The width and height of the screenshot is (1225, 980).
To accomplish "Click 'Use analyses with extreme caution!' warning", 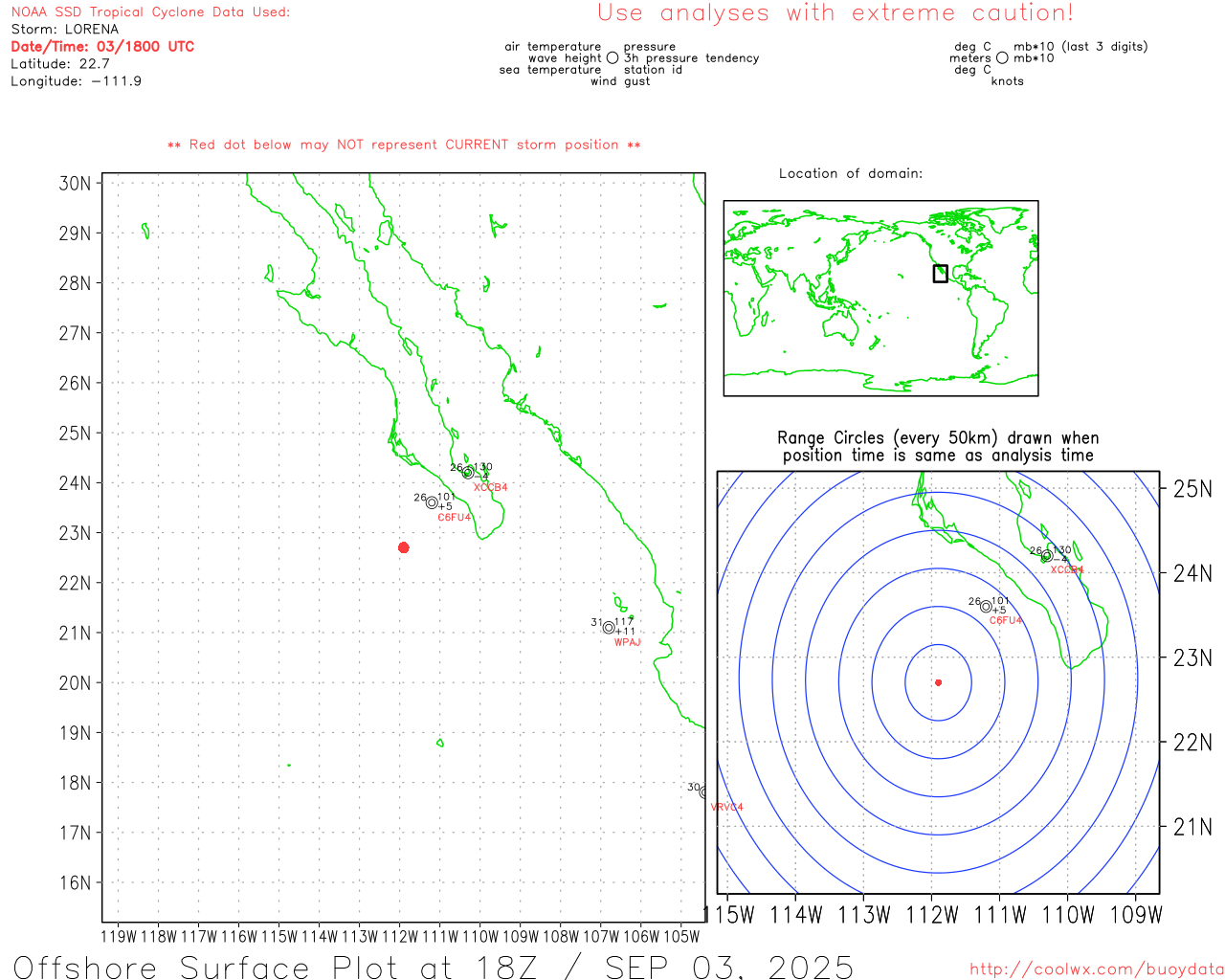I will (835, 13).
